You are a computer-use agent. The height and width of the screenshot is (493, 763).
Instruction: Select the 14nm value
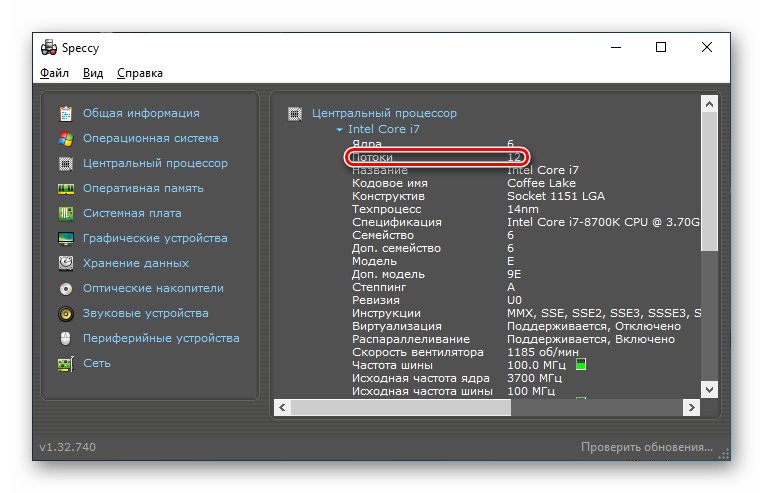point(523,209)
